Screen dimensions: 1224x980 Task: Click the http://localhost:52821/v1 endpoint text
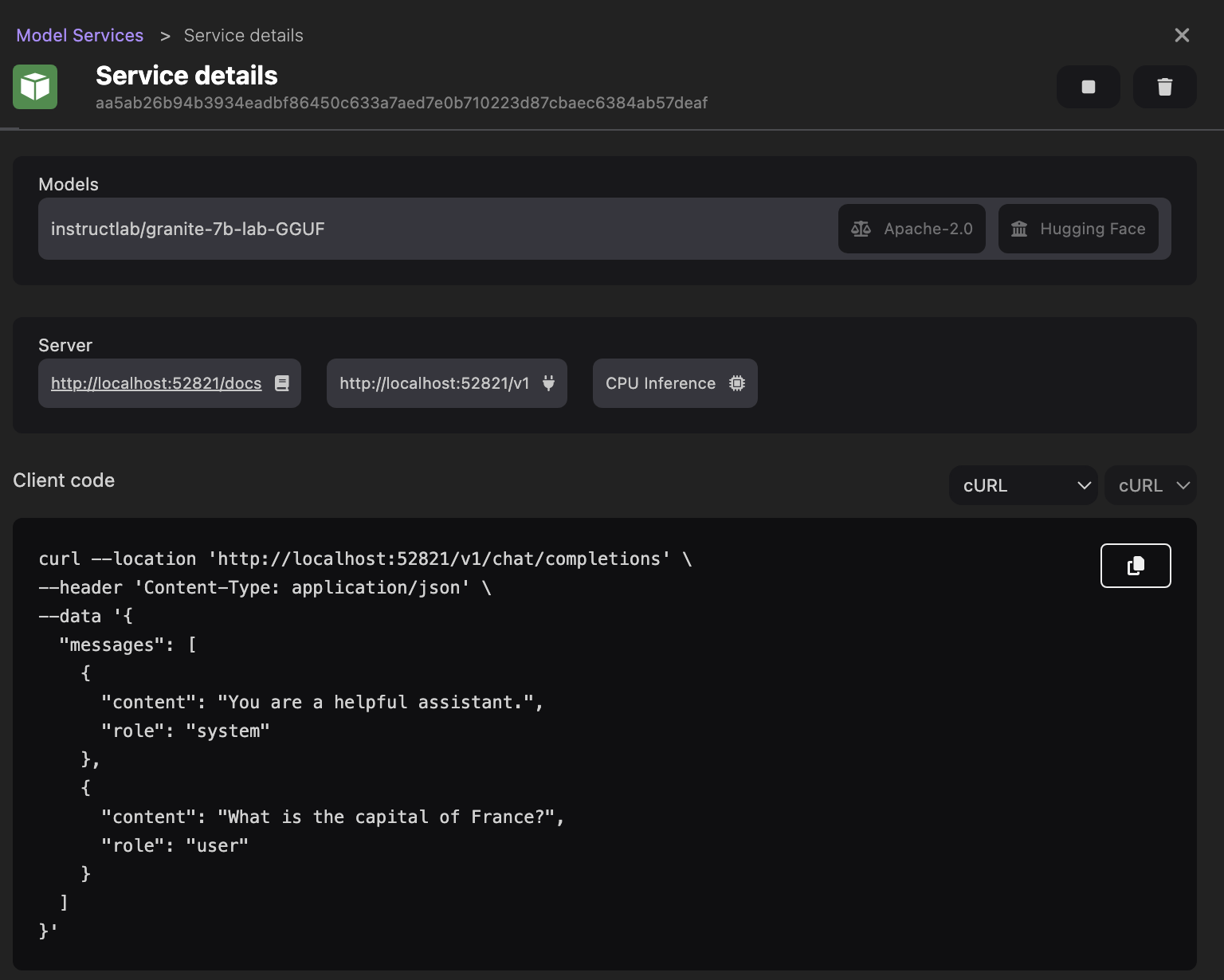[x=434, y=383]
